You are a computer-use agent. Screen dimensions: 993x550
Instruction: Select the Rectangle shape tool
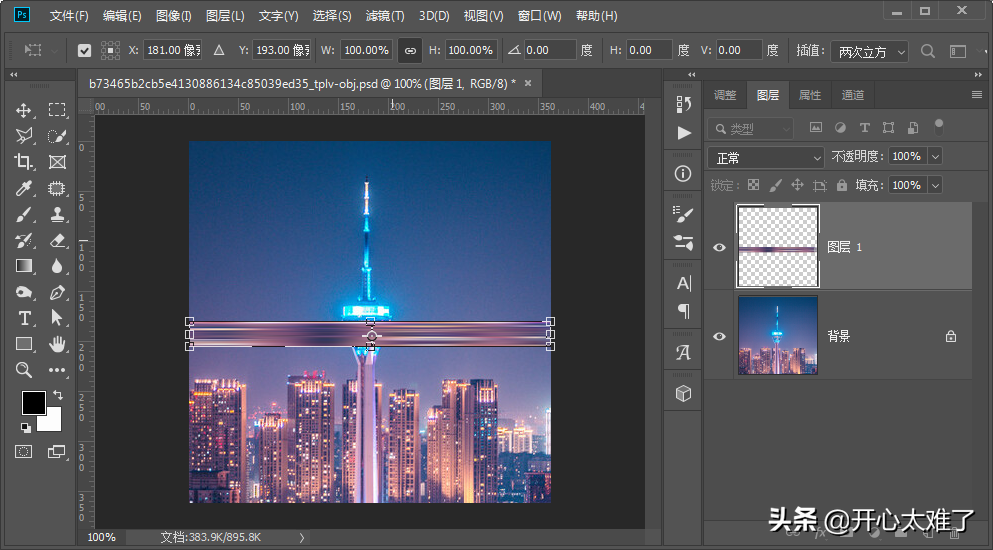[23, 343]
